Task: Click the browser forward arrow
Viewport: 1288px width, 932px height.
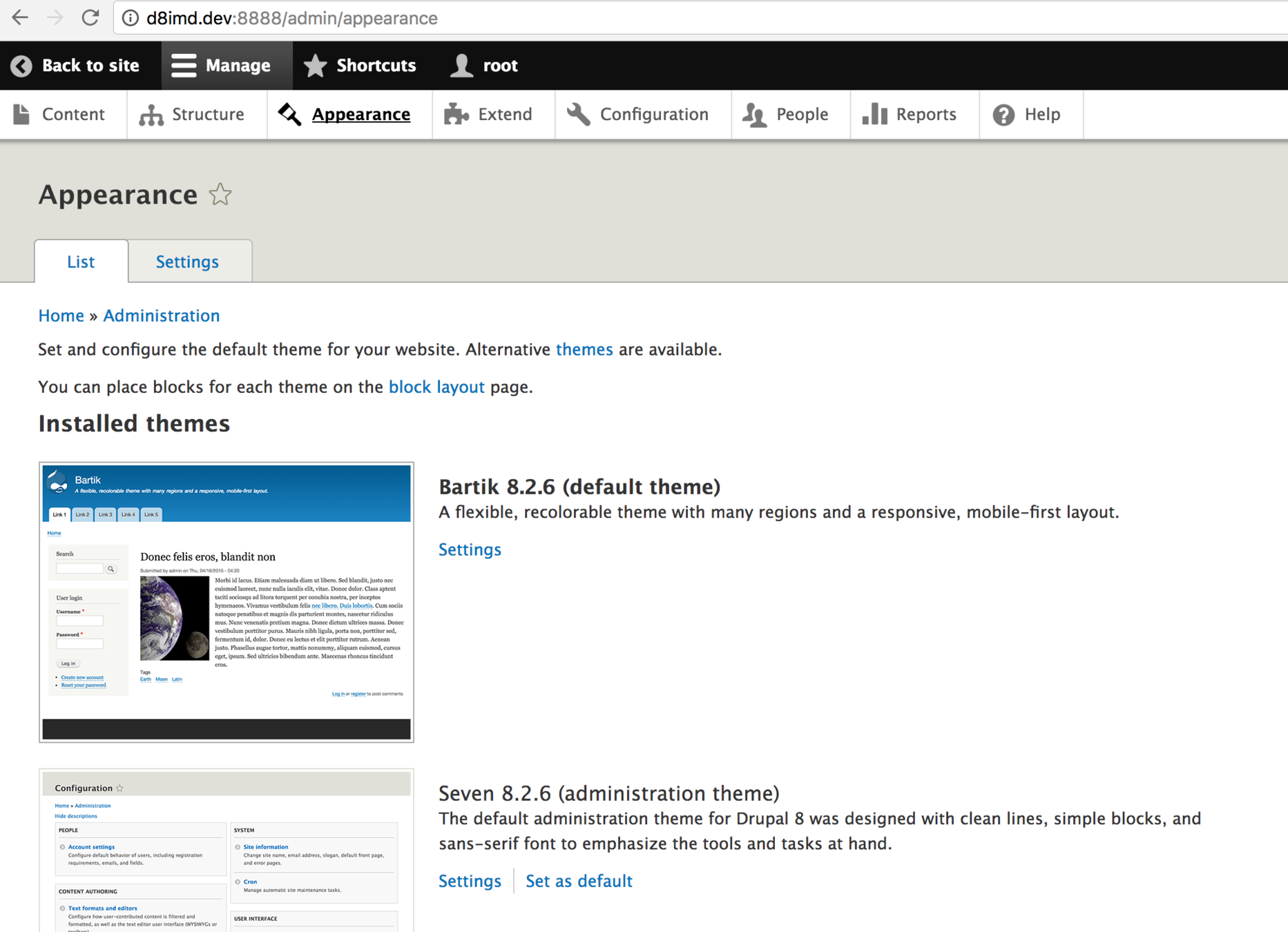Action: click(55, 18)
